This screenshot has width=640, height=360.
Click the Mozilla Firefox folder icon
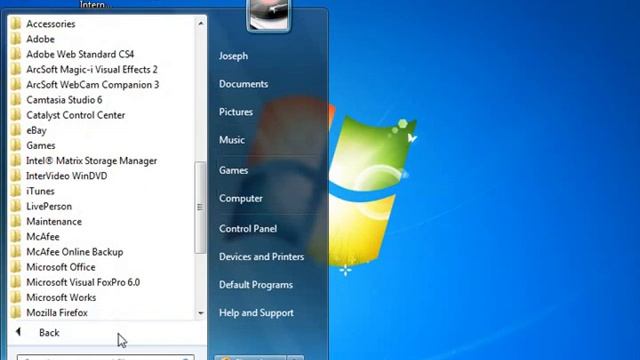[x=16, y=313]
